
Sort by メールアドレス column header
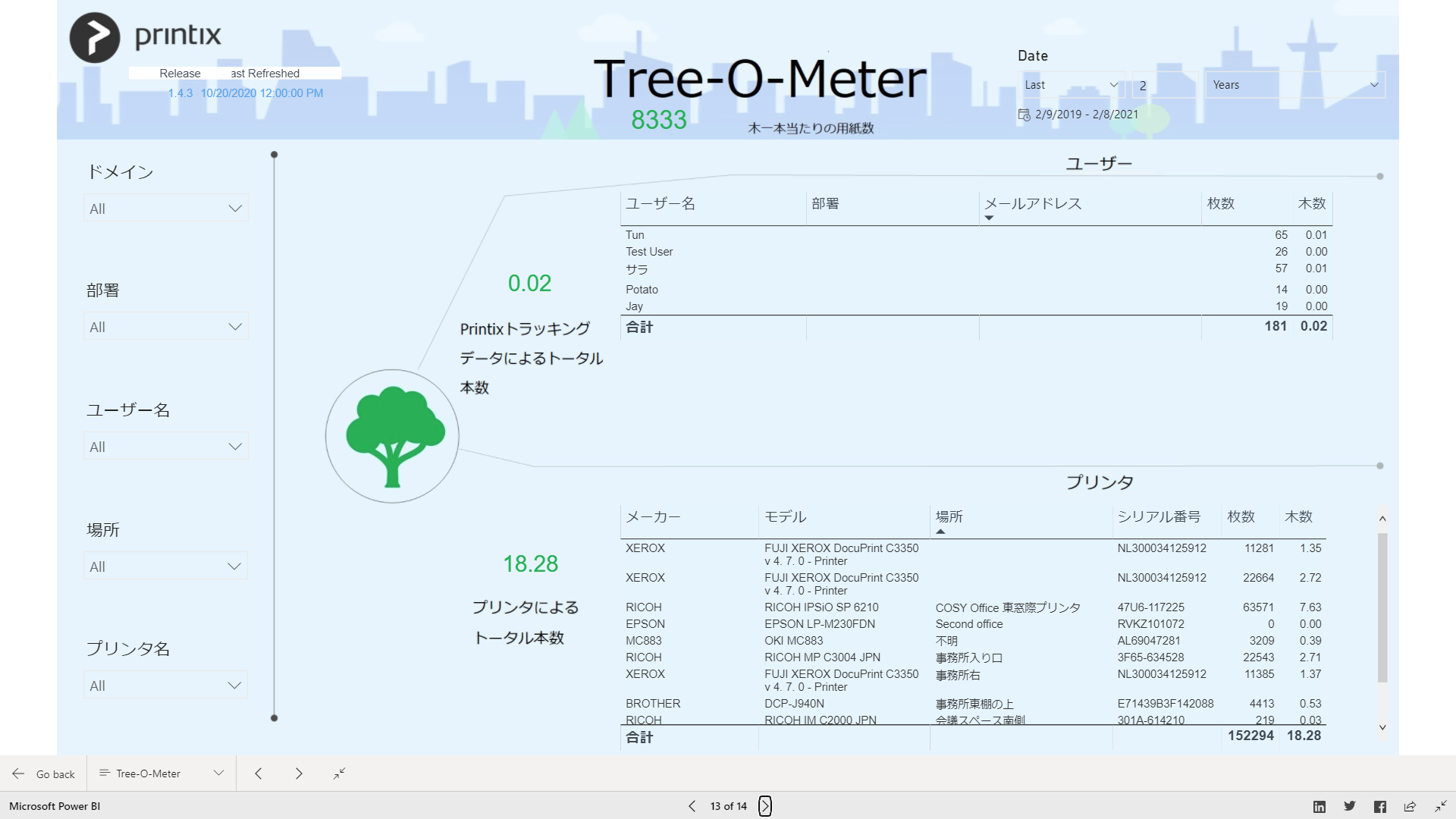(x=1033, y=203)
